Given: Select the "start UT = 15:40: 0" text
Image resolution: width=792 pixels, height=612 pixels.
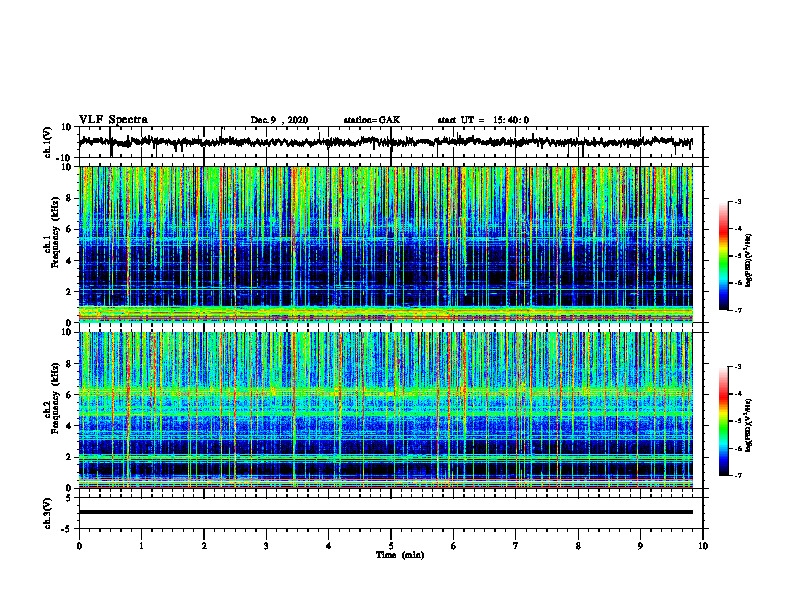Looking at the screenshot, I should click(x=483, y=120).
